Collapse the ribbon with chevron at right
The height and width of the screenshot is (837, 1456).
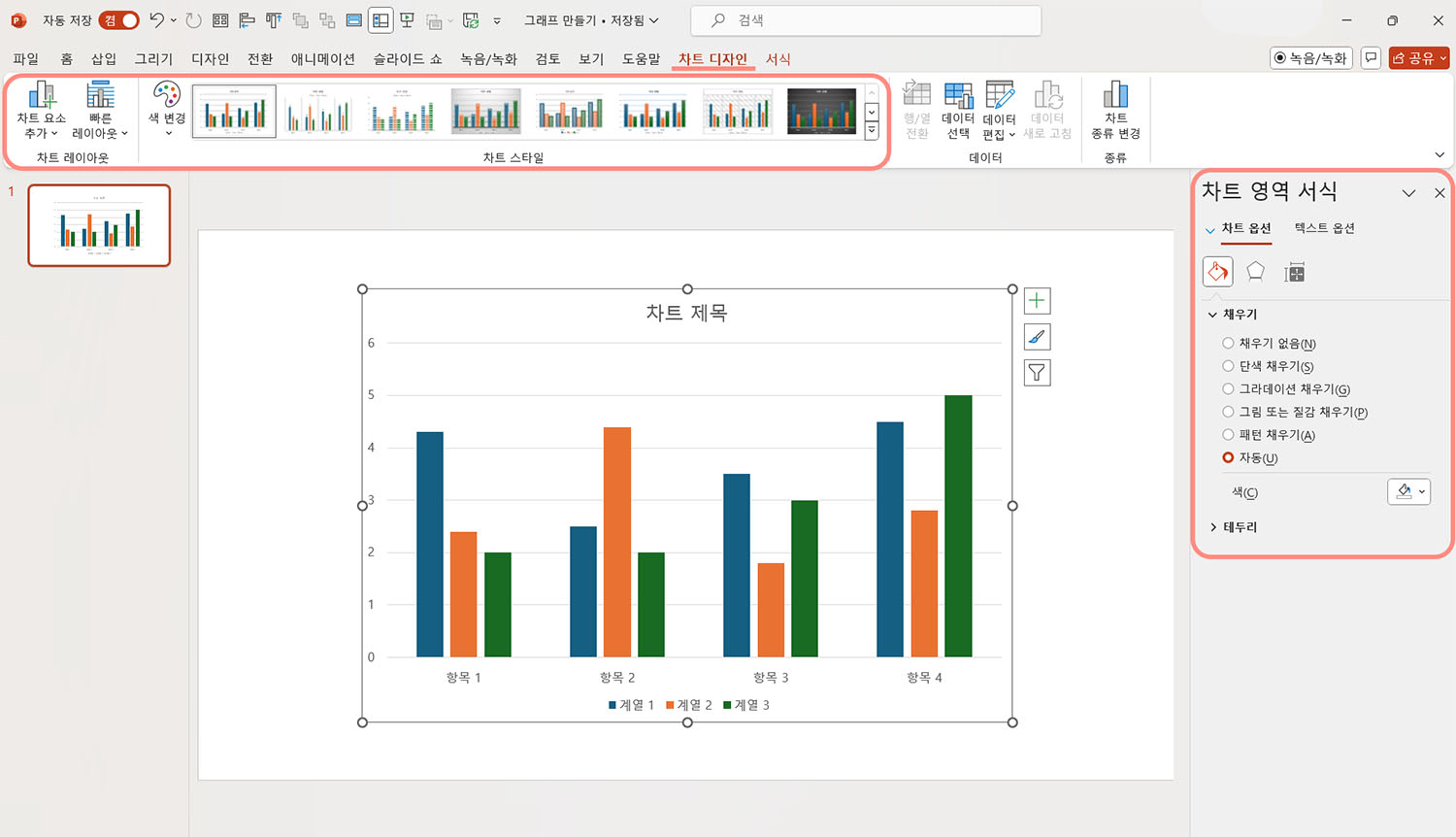1439,154
